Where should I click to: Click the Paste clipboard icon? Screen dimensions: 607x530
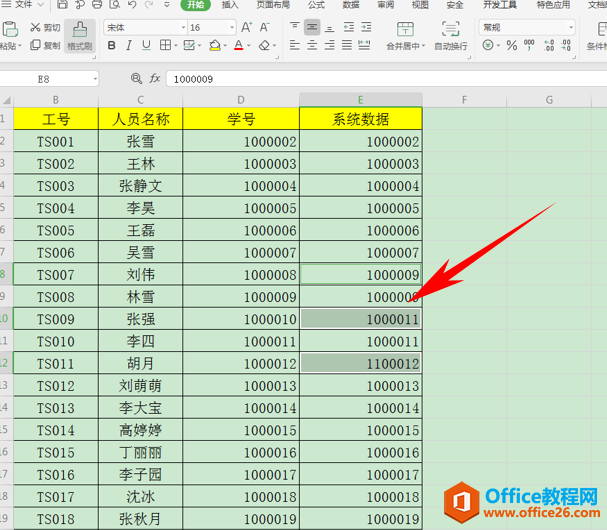click(10, 29)
